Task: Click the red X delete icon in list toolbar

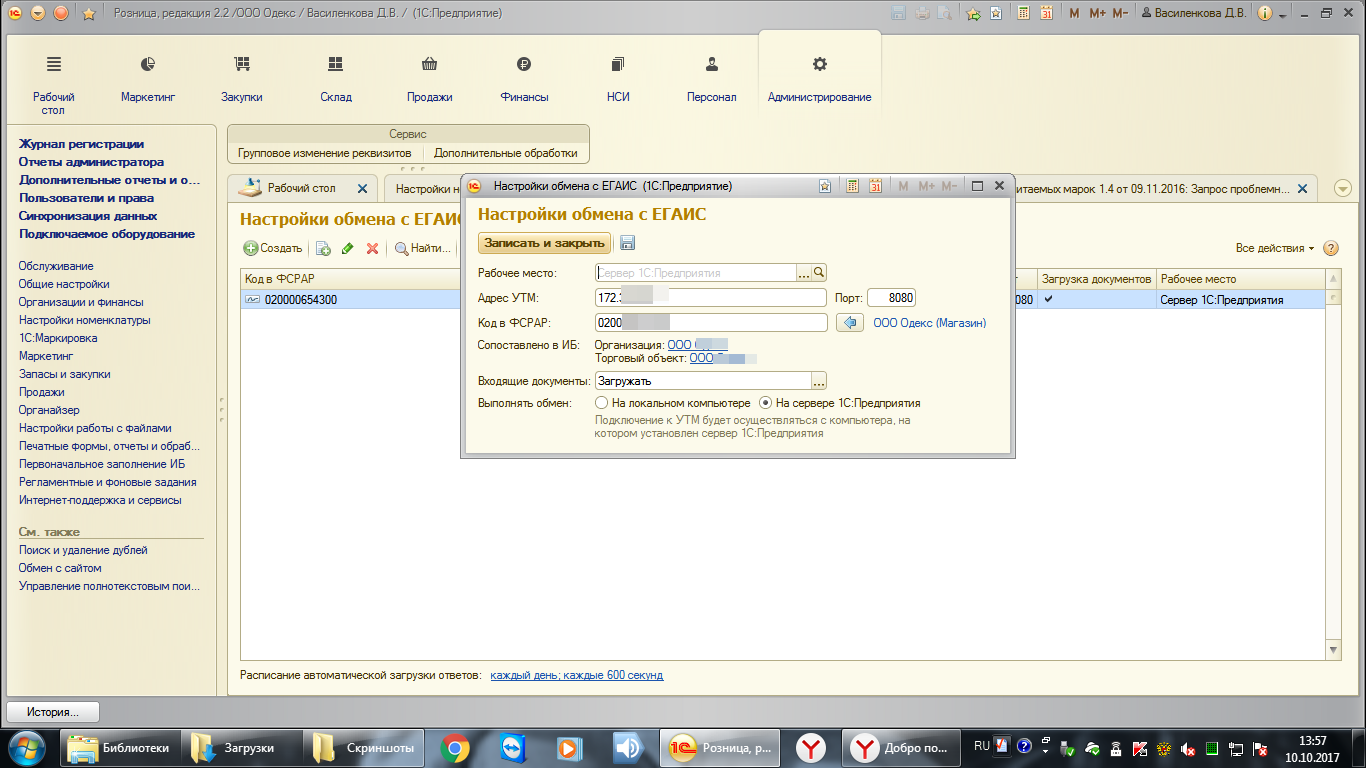Action: (372, 248)
